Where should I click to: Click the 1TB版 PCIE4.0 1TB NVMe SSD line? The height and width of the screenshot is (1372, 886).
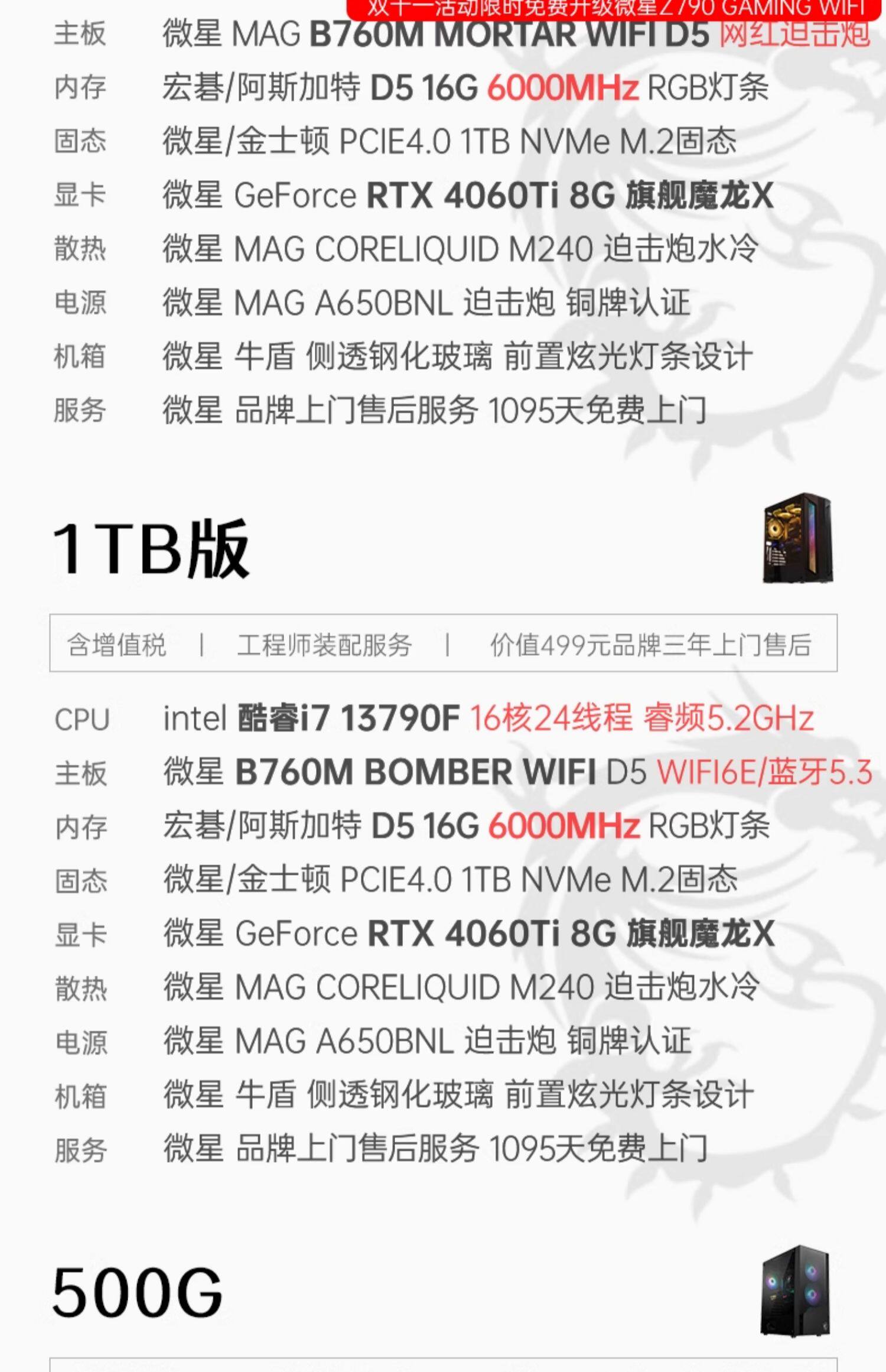pyautogui.click(x=451, y=879)
